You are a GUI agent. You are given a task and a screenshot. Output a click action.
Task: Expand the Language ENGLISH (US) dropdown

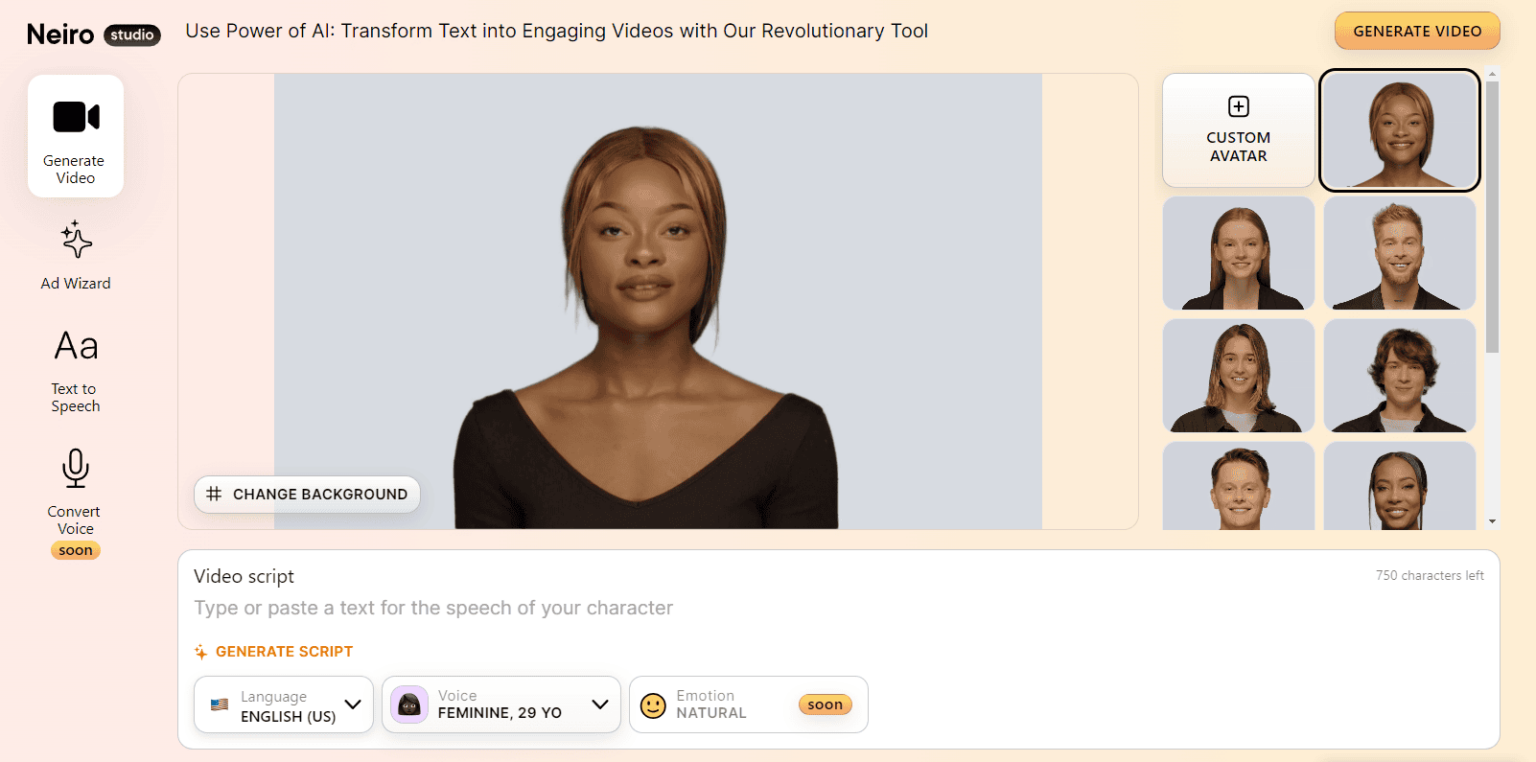click(283, 705)
